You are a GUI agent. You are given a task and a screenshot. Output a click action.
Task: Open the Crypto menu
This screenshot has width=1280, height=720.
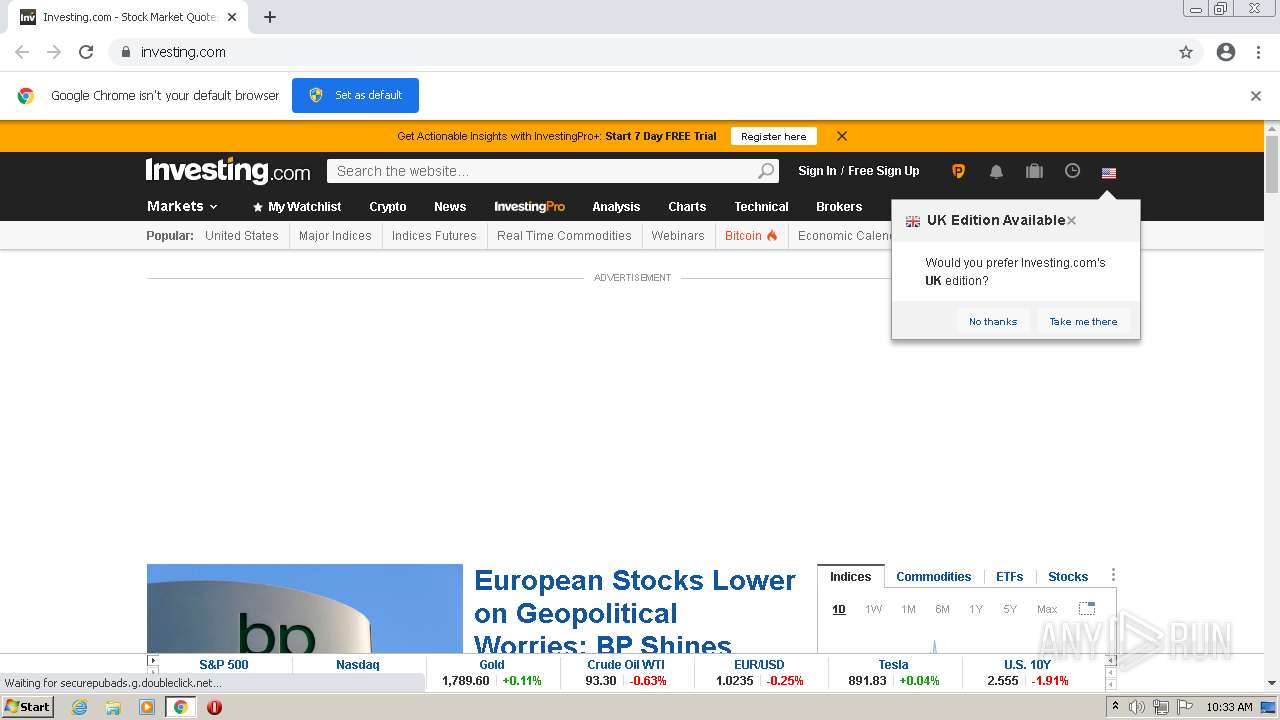pyautogui.click(x=388, y=206)
